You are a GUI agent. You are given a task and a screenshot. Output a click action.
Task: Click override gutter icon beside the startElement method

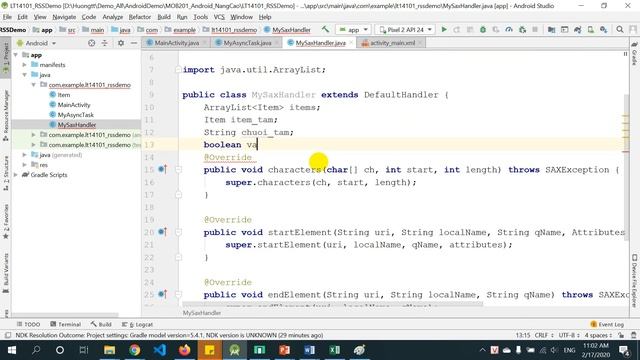coord(162,232)
